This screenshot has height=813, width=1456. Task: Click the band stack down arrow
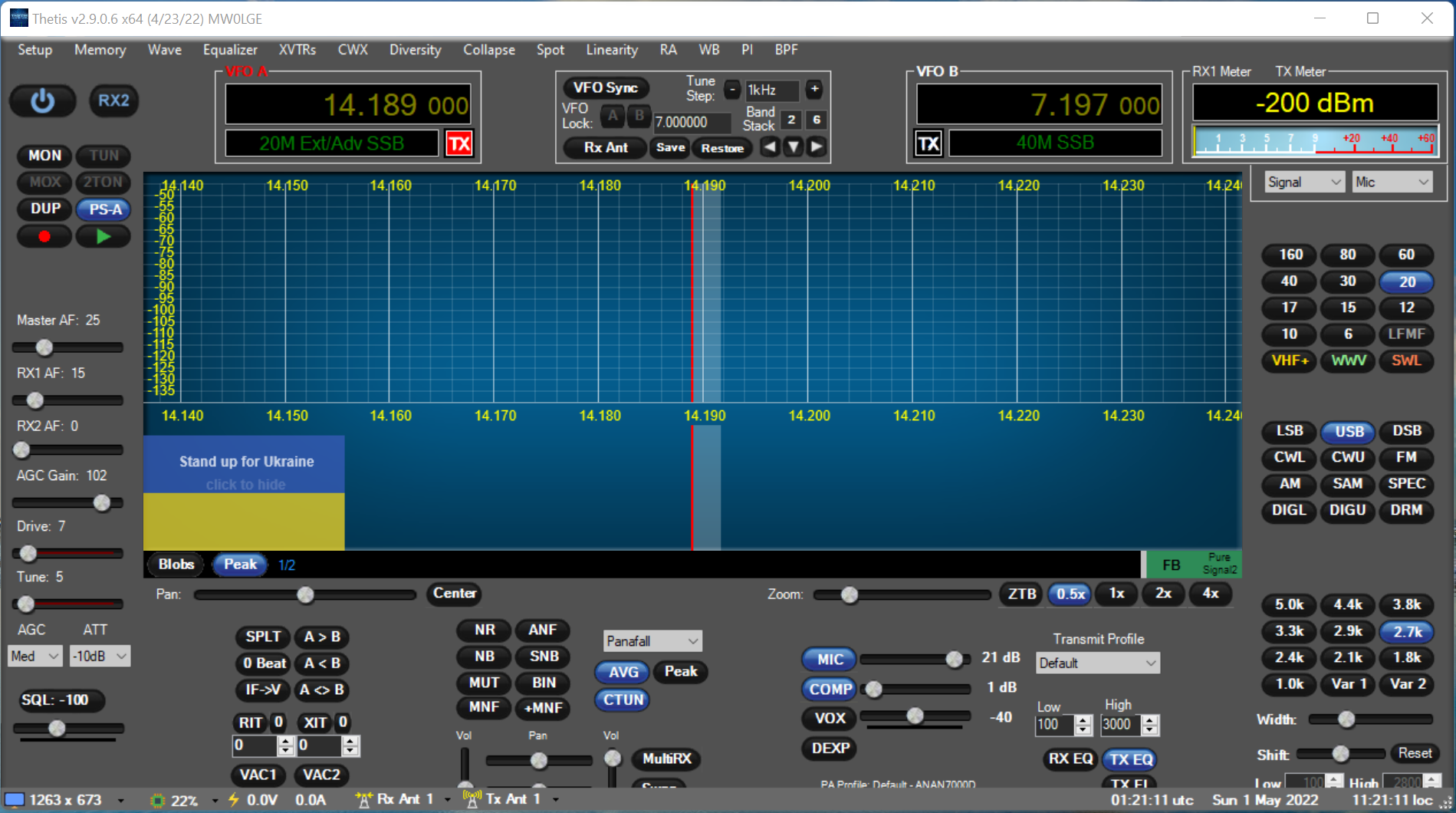pos(794,146)
